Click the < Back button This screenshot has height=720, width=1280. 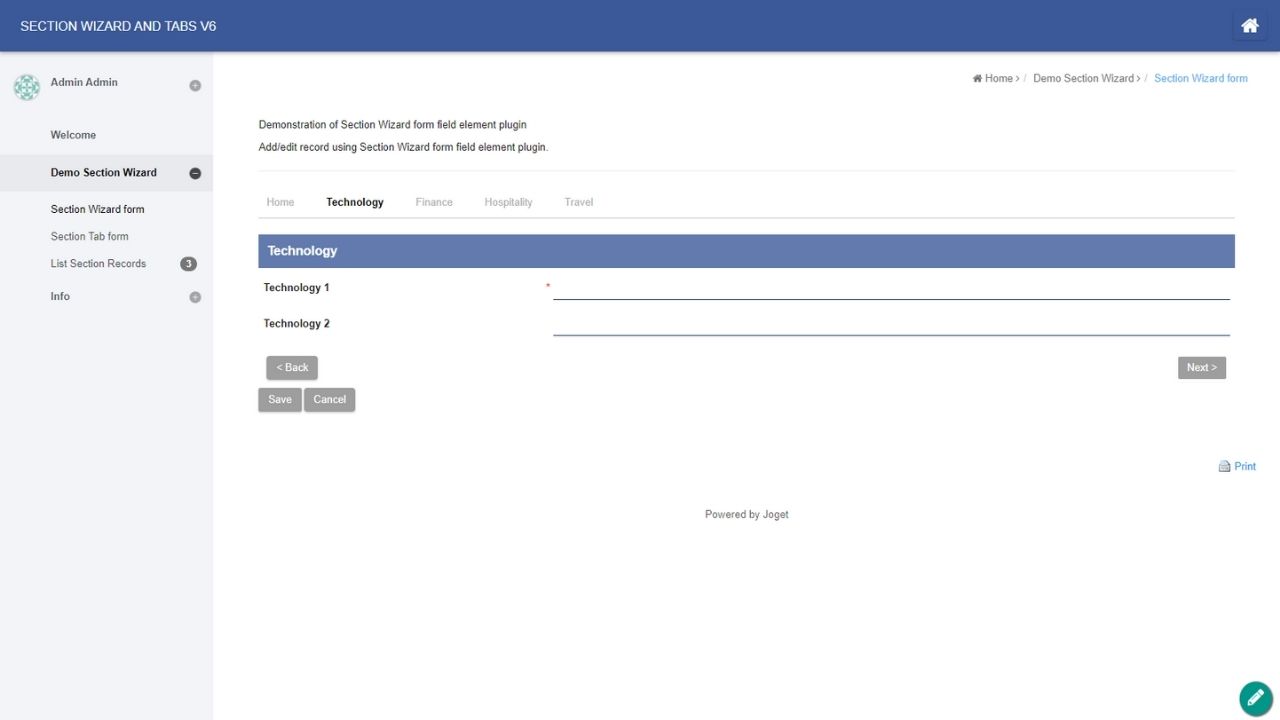tap(292, 368)
